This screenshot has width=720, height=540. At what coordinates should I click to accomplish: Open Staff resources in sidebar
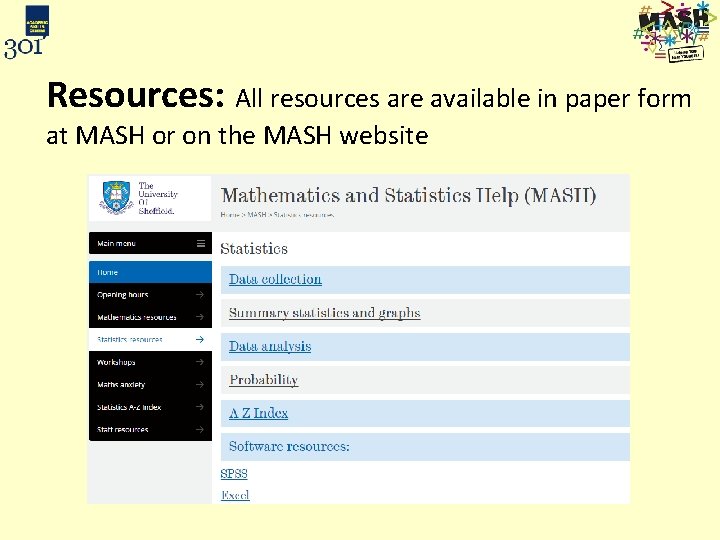[150, 429]
